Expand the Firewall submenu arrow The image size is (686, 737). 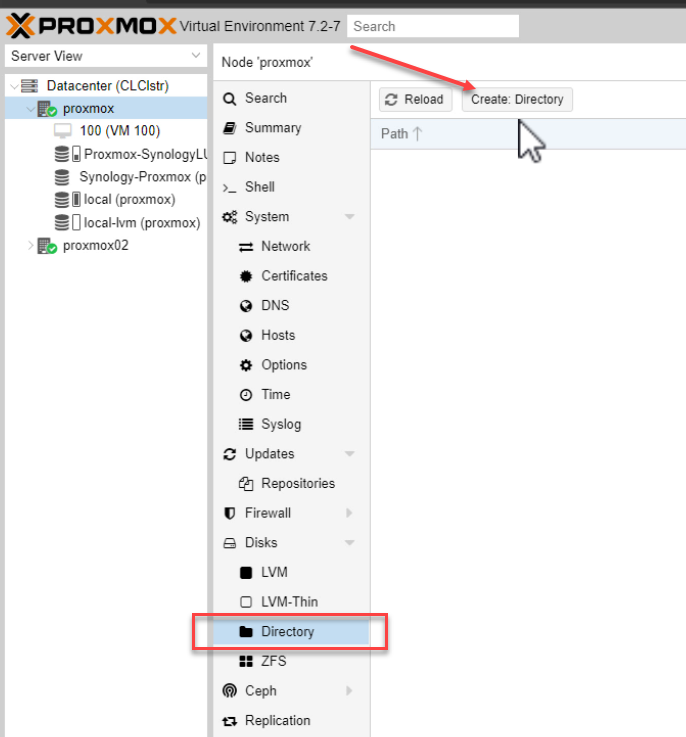pos(349,513)
